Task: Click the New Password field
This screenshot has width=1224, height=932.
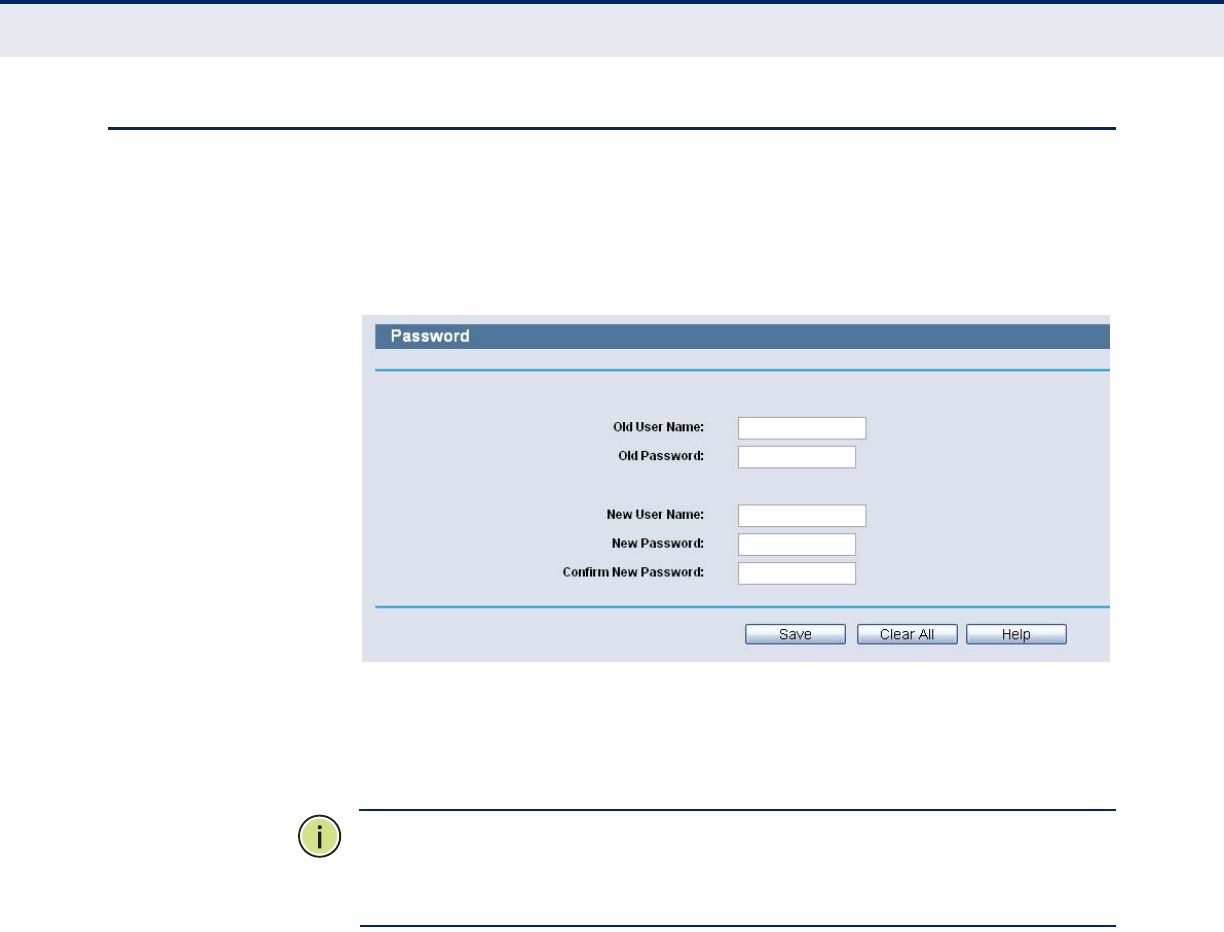Action: coord(797,544)
